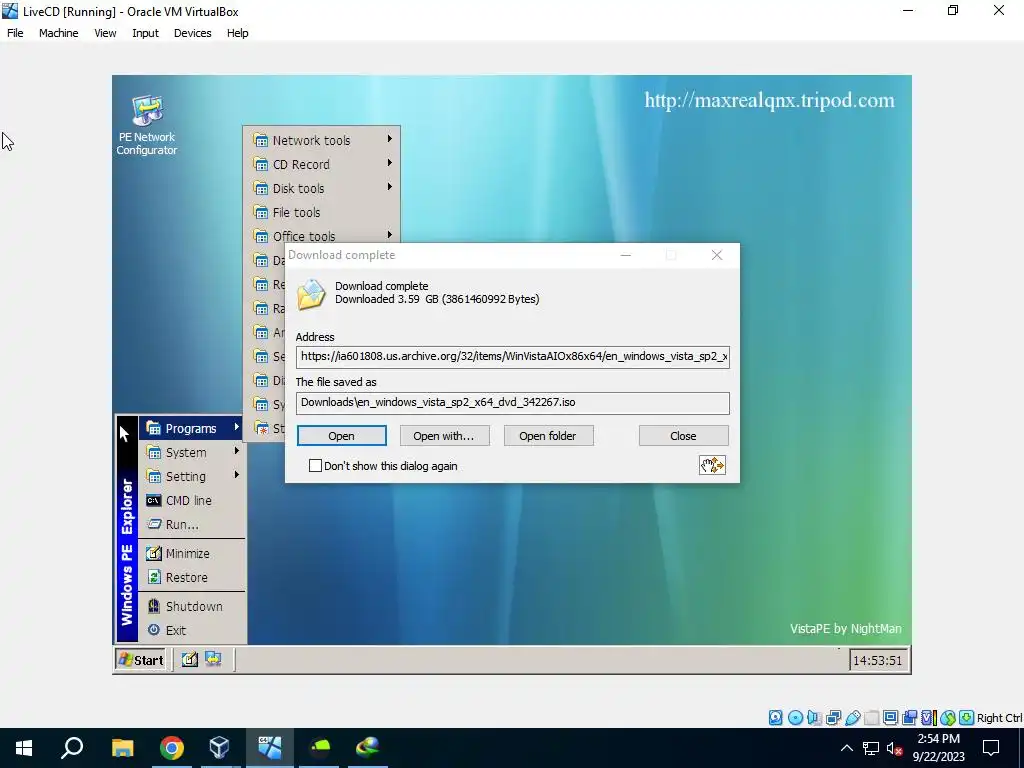Open VirtualBox Manager cube icon in taskbar
The image size is (1024, 768).
pyautogui.click(x=219, y=748)
